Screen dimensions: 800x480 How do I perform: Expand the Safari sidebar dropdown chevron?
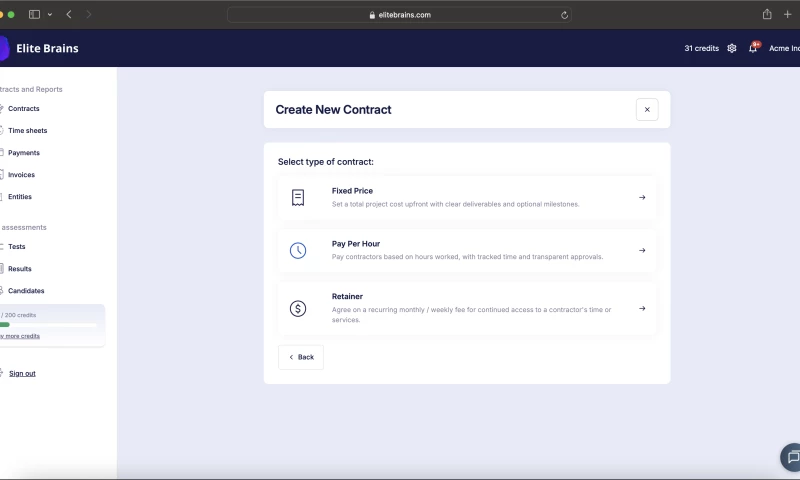[x=50, y=15]
